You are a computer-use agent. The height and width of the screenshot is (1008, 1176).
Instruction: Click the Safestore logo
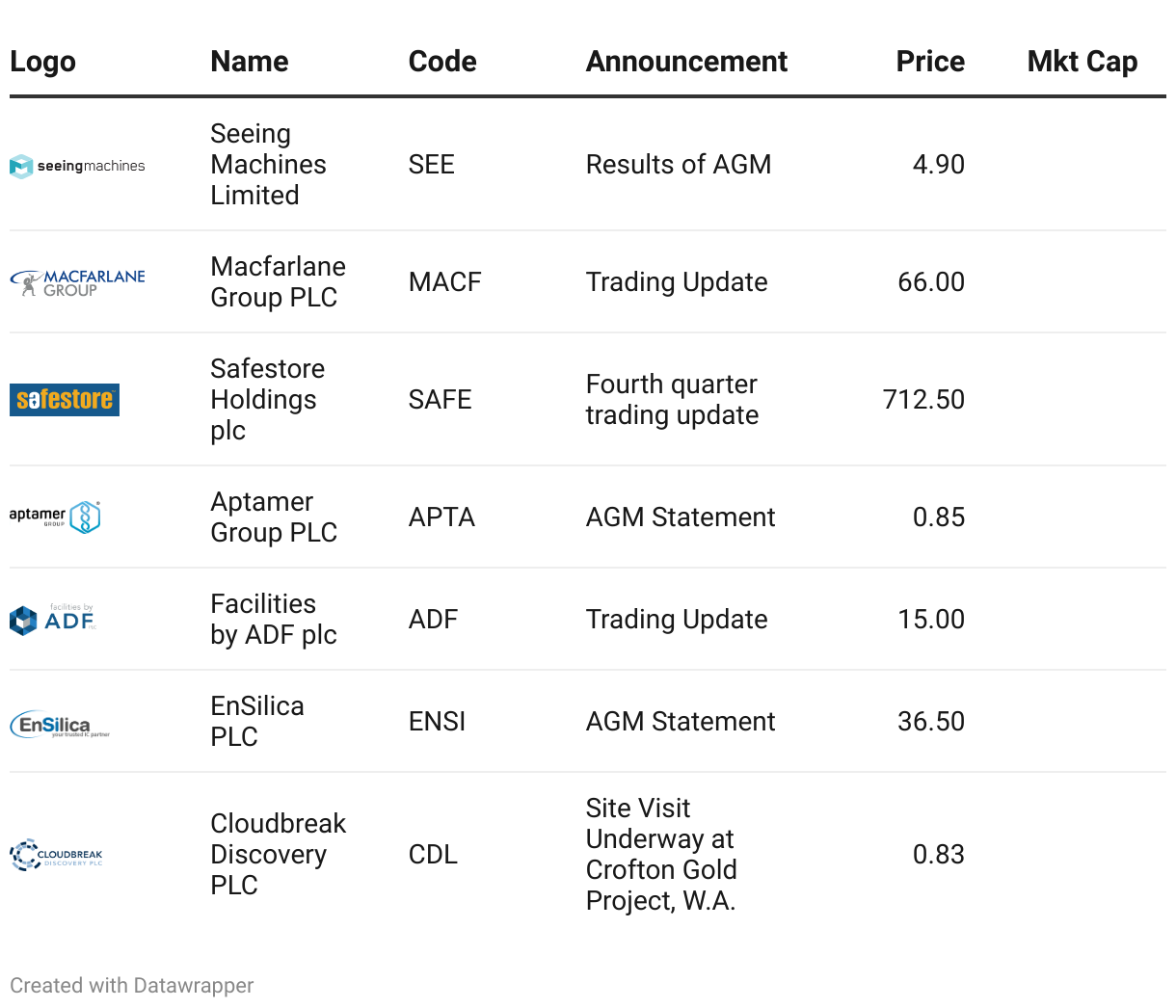pos(65,399)
